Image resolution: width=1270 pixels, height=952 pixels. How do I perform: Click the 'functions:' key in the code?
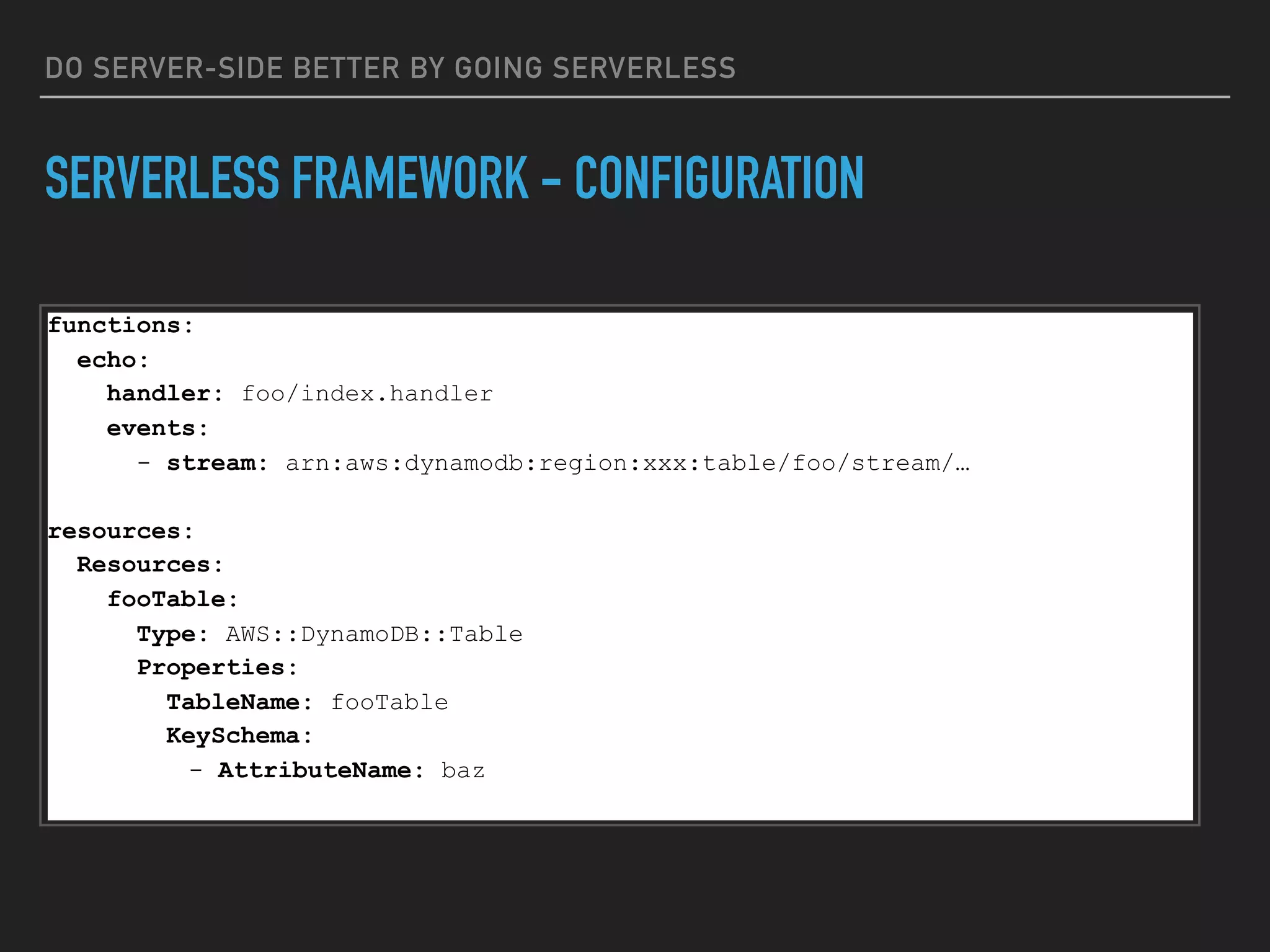(121, 325)
